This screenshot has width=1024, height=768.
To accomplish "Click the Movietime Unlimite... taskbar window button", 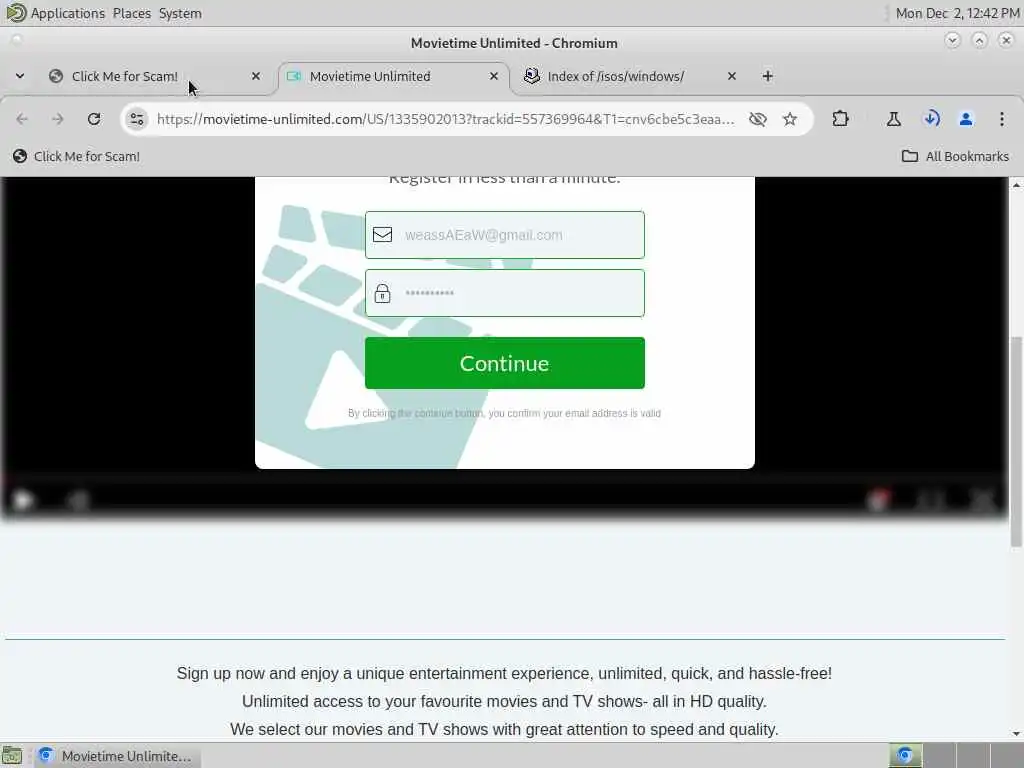I will point(116,756).
